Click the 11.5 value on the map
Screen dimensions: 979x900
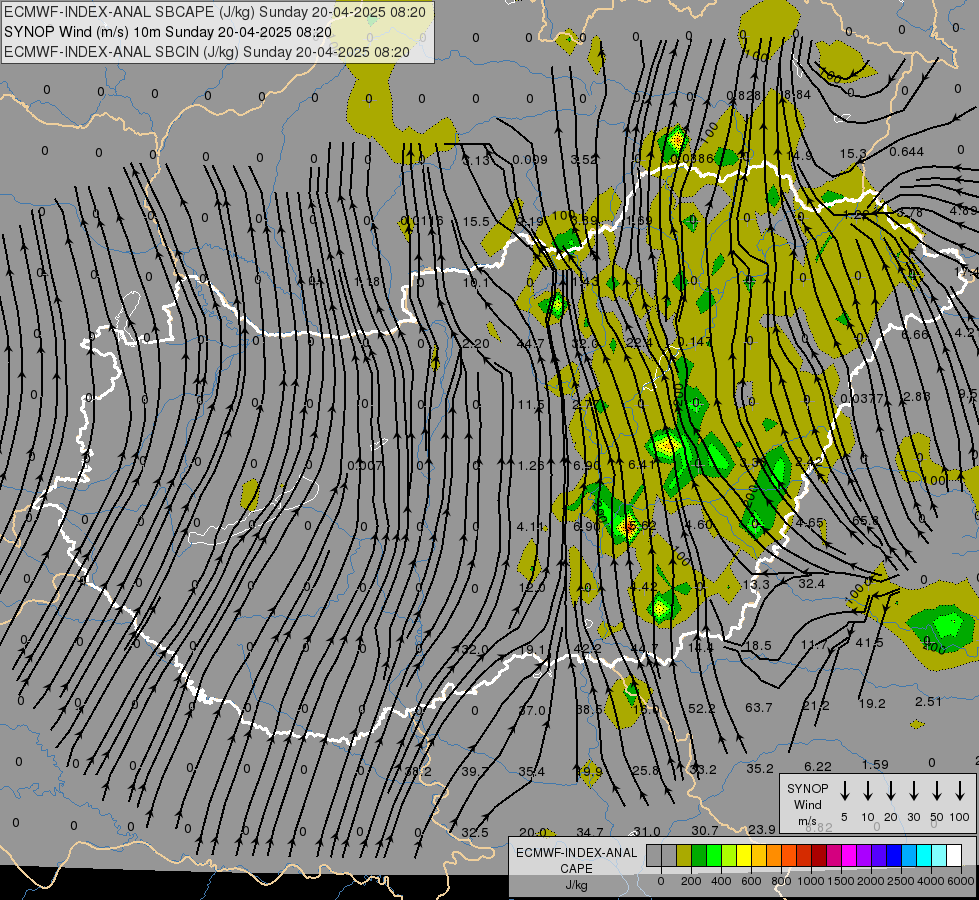pos(531,405)
